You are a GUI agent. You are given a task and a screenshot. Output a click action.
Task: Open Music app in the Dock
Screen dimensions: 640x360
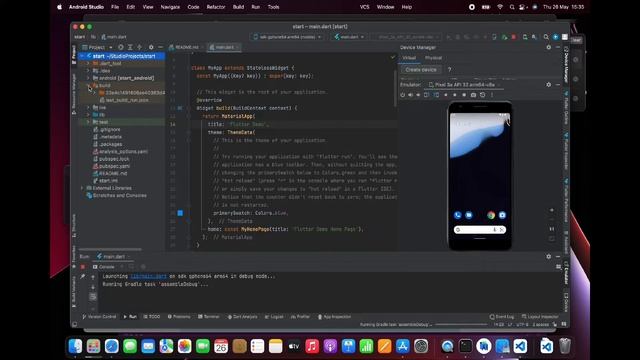[x=312, y=346]
